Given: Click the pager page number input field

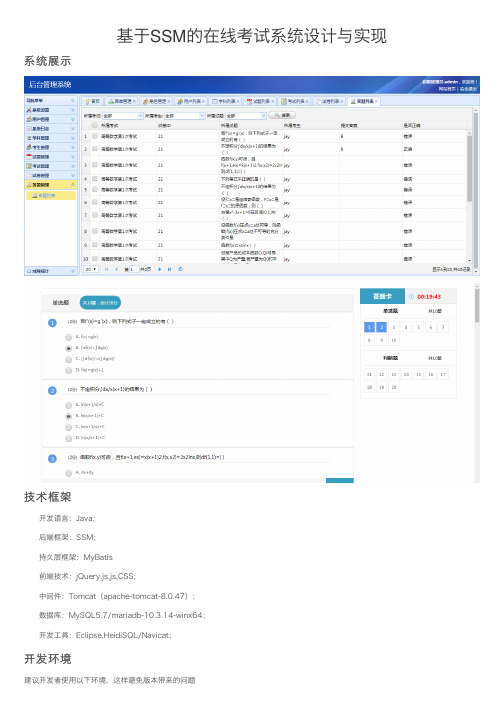Looking at the screenshot, I should pos(135,269).
